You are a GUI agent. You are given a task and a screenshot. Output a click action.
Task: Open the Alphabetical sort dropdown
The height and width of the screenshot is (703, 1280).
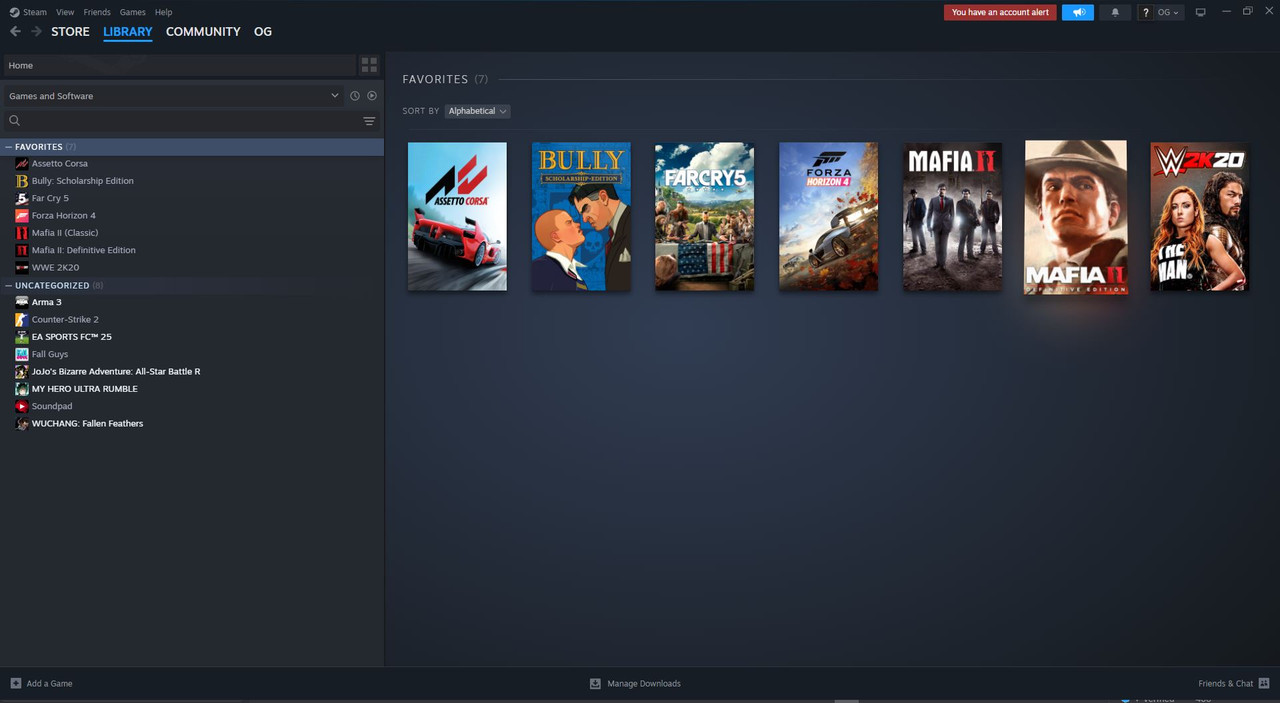[x=478, y=111]
